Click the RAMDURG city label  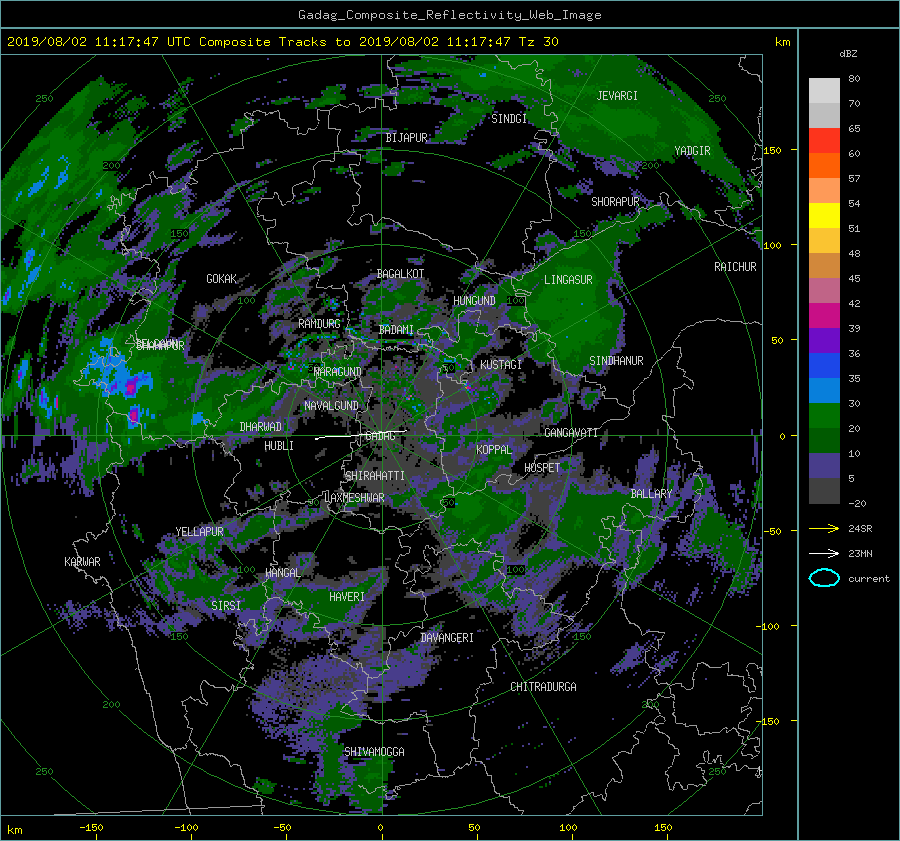click(x=319, y=324)
